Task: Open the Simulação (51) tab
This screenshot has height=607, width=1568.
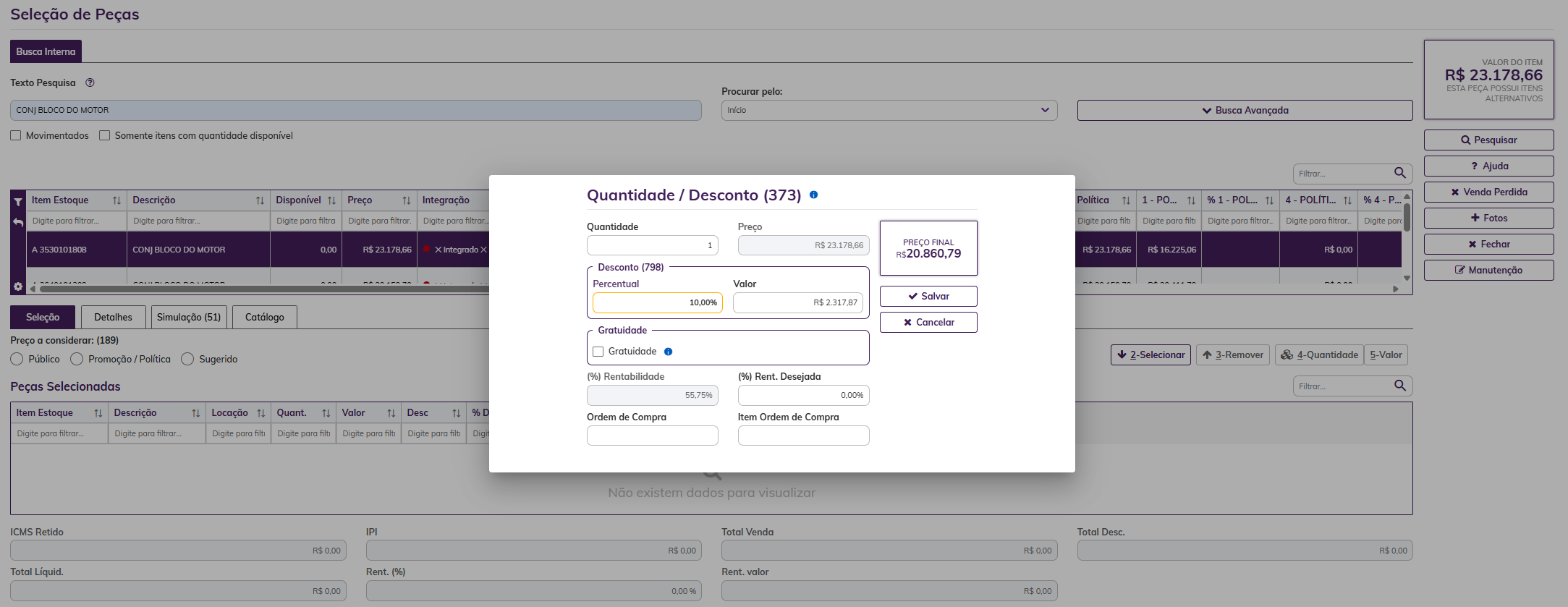Action: coord(189,317)
